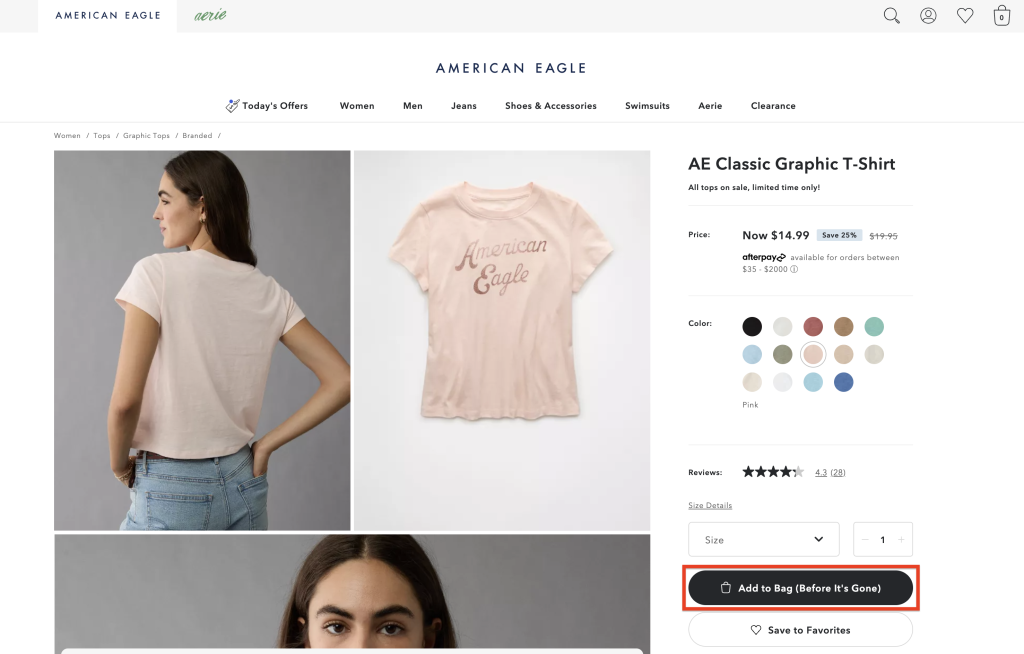1024x654 pixels.
Task: Click the American Eagle logo
Action: (x=513, y=68)
